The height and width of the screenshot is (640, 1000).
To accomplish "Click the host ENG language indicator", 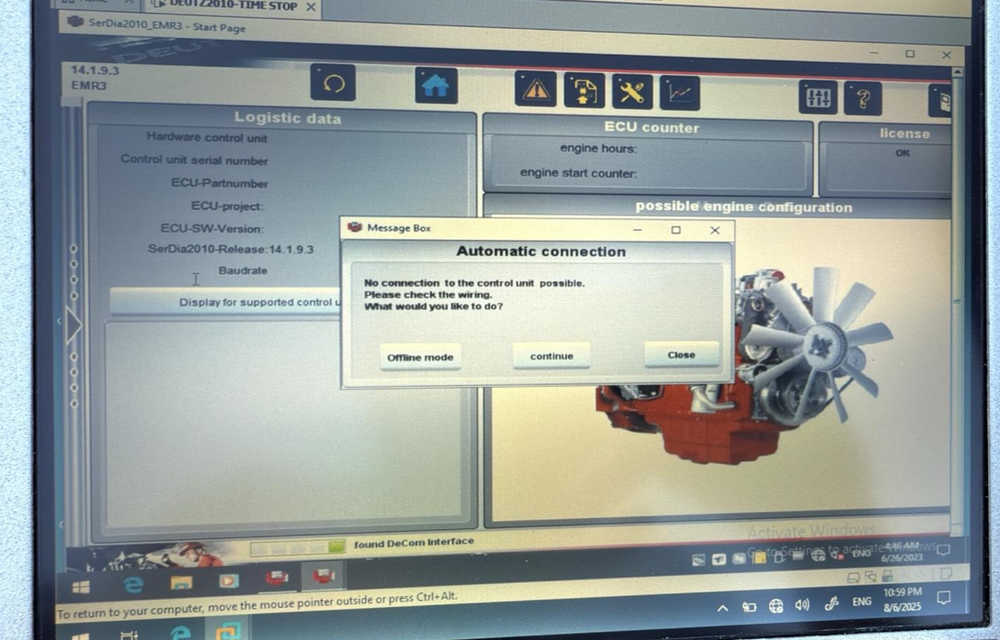I will [x=862, y=601].
